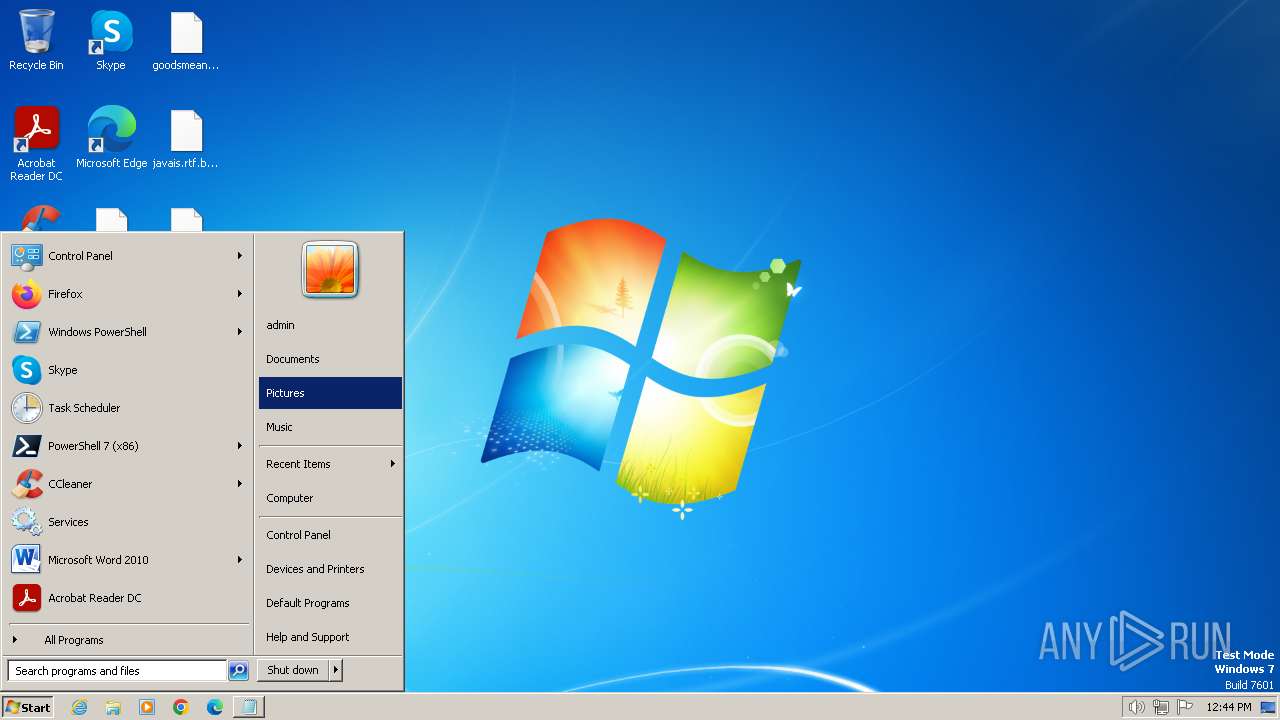Viewport: 1280px width, 720px height.
Task: Launch PowerShell 7 (x86) from the Start menu
Action: pos(128,446)
